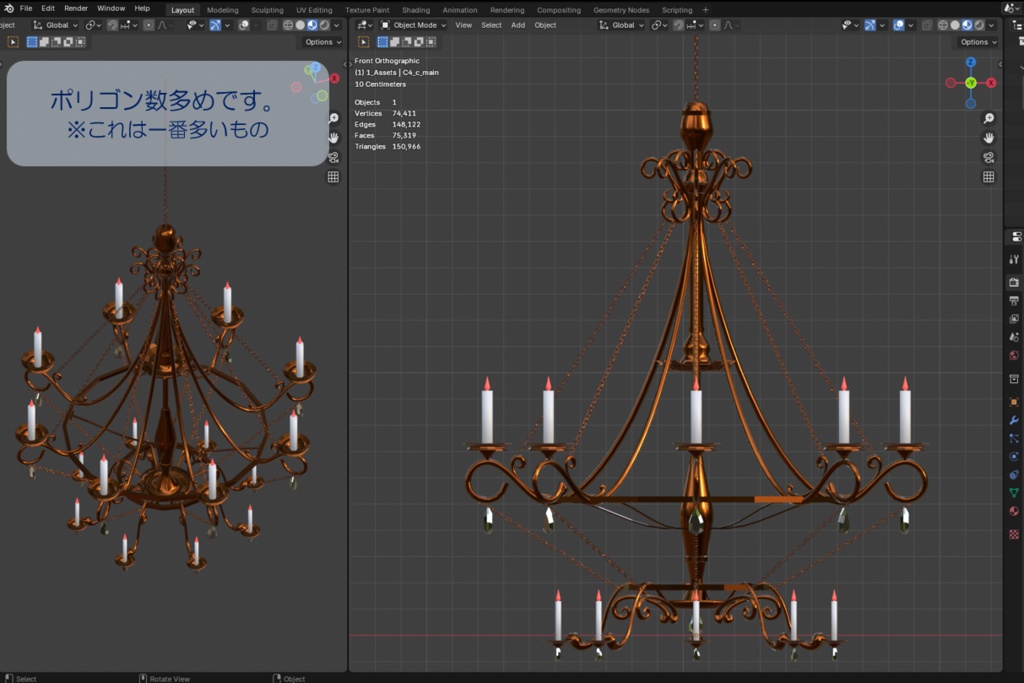Open the Object Data green triangle tab
The width and height of the screenshot is (1024, 683).
pyautogui.click(x=1014, y=493)
